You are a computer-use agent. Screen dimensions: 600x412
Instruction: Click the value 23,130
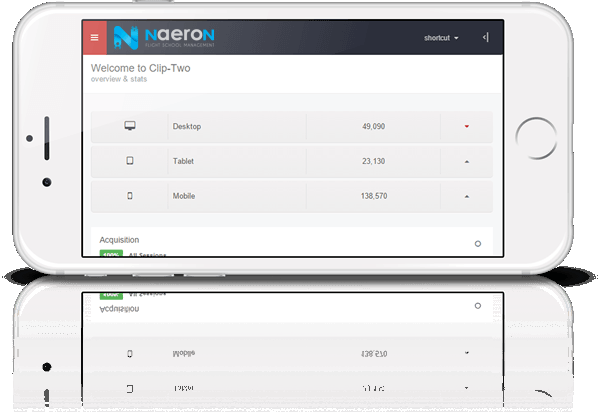coord(373,161)
